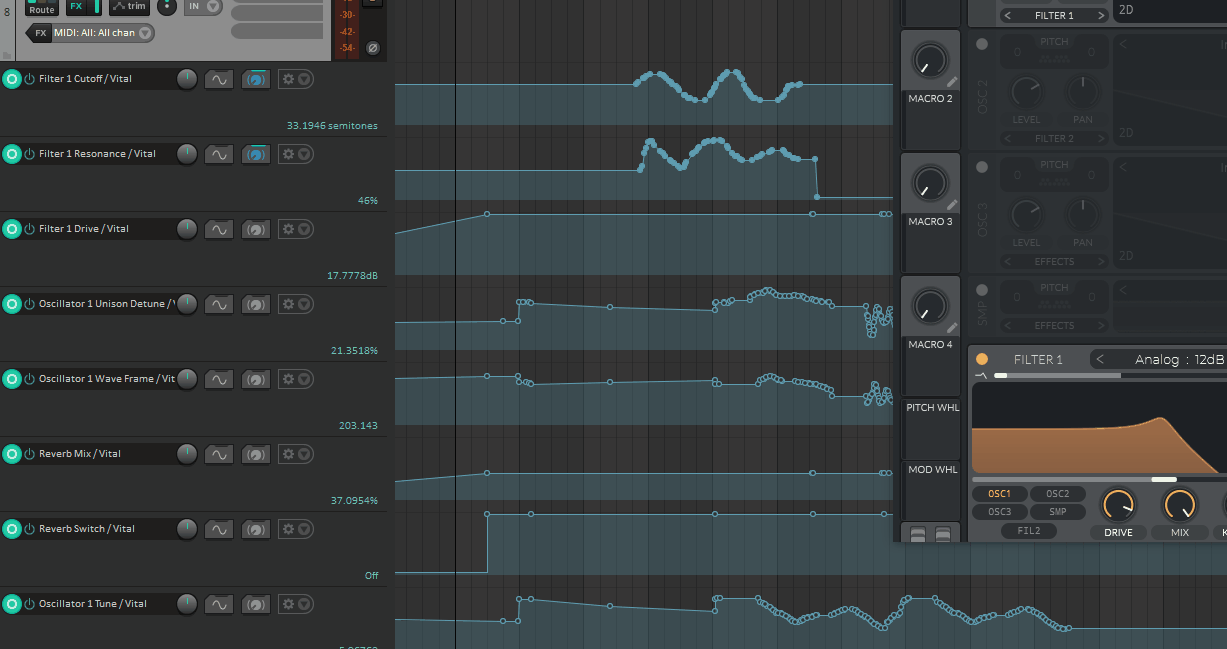Click the input FX button beside MIDI: All
This screenshot has width=1227, height=649.
coord(40,33)
